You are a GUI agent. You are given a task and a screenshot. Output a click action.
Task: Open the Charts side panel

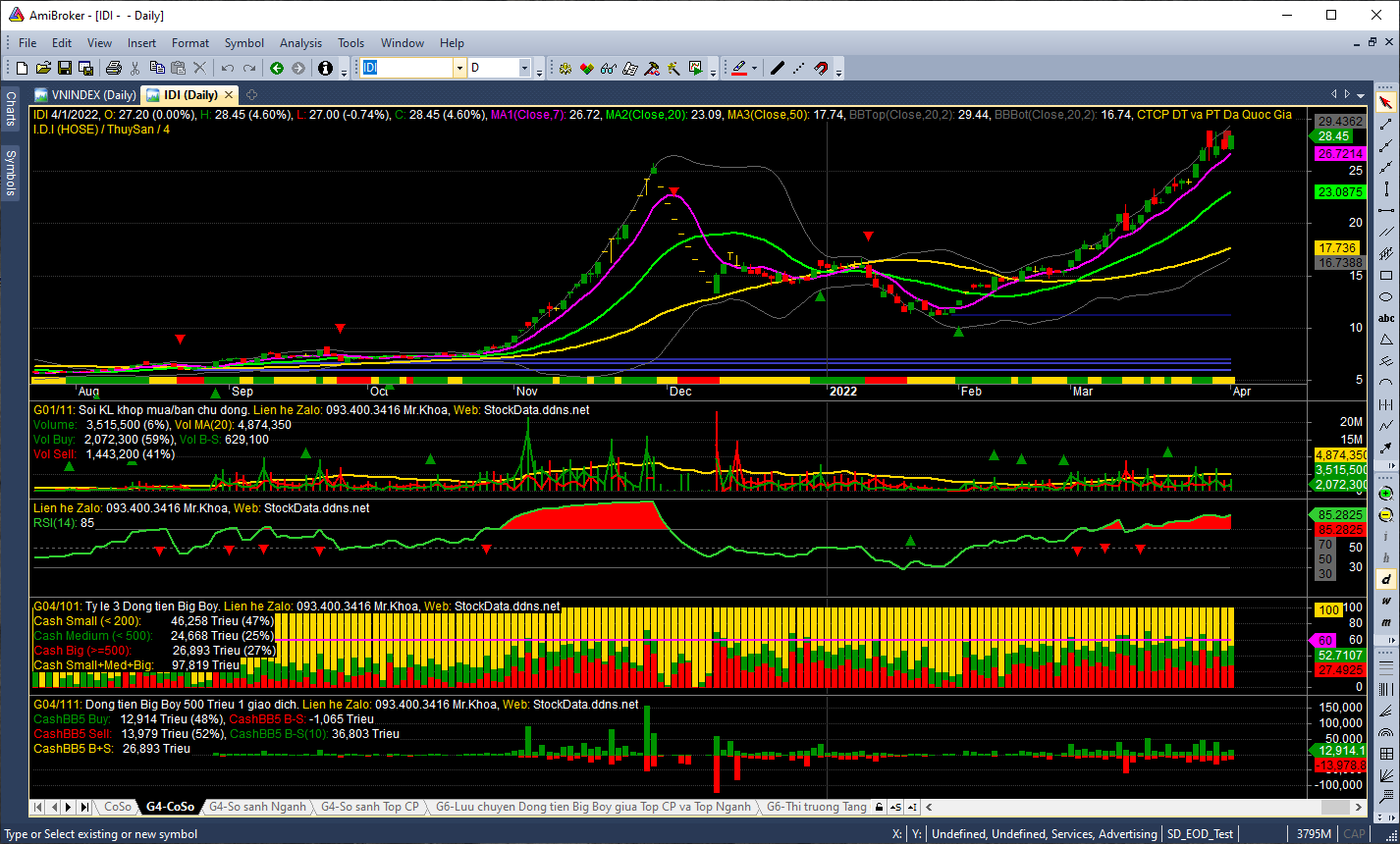10,108
